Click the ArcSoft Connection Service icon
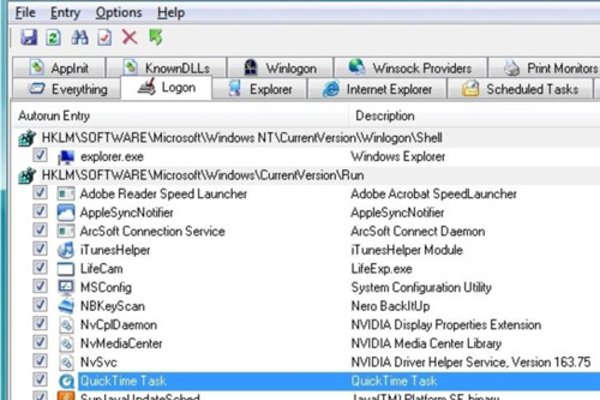The width and height of the screenshot is (600, 400). (66, 231)
